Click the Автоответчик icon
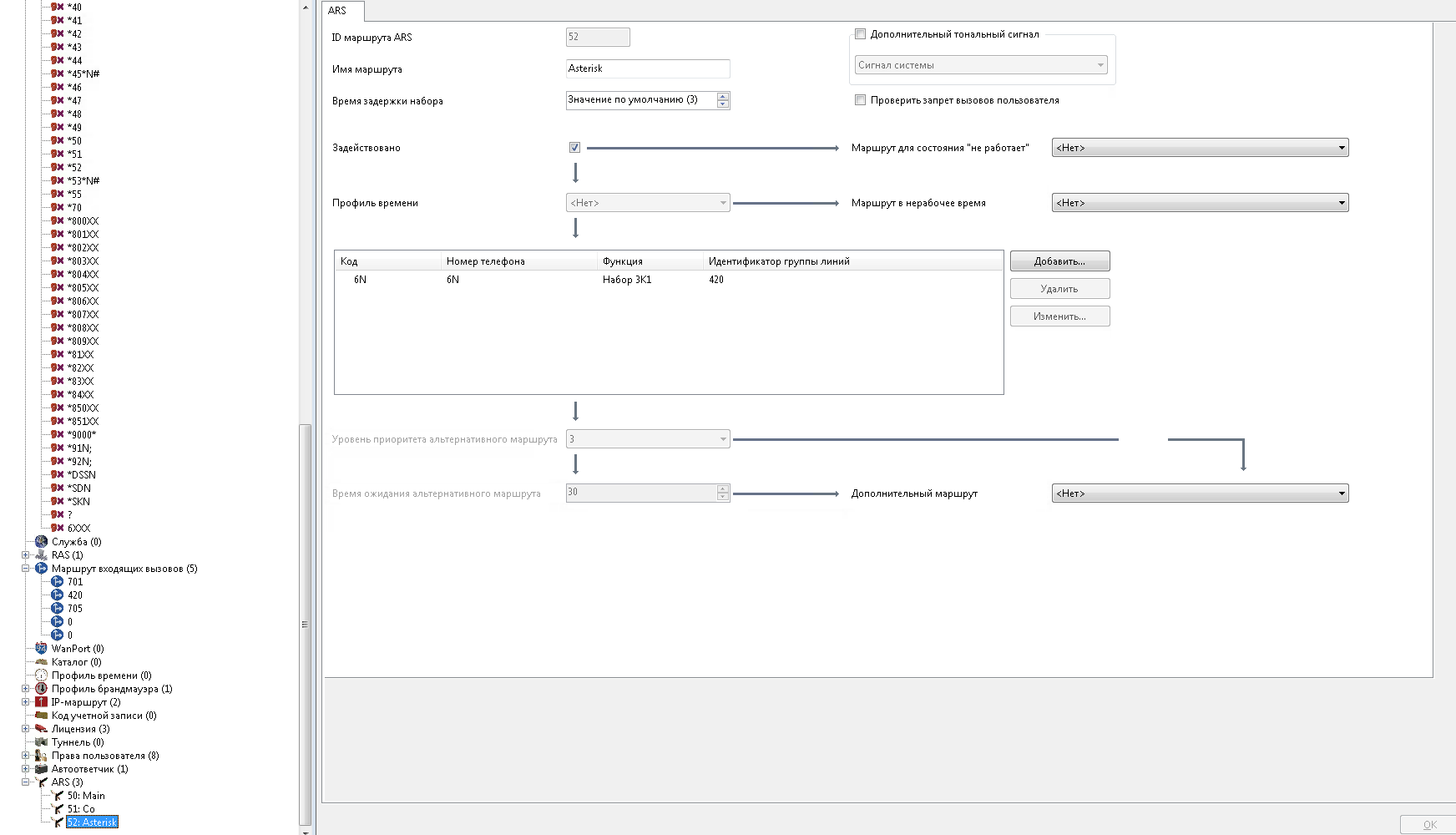 [41, 768]
